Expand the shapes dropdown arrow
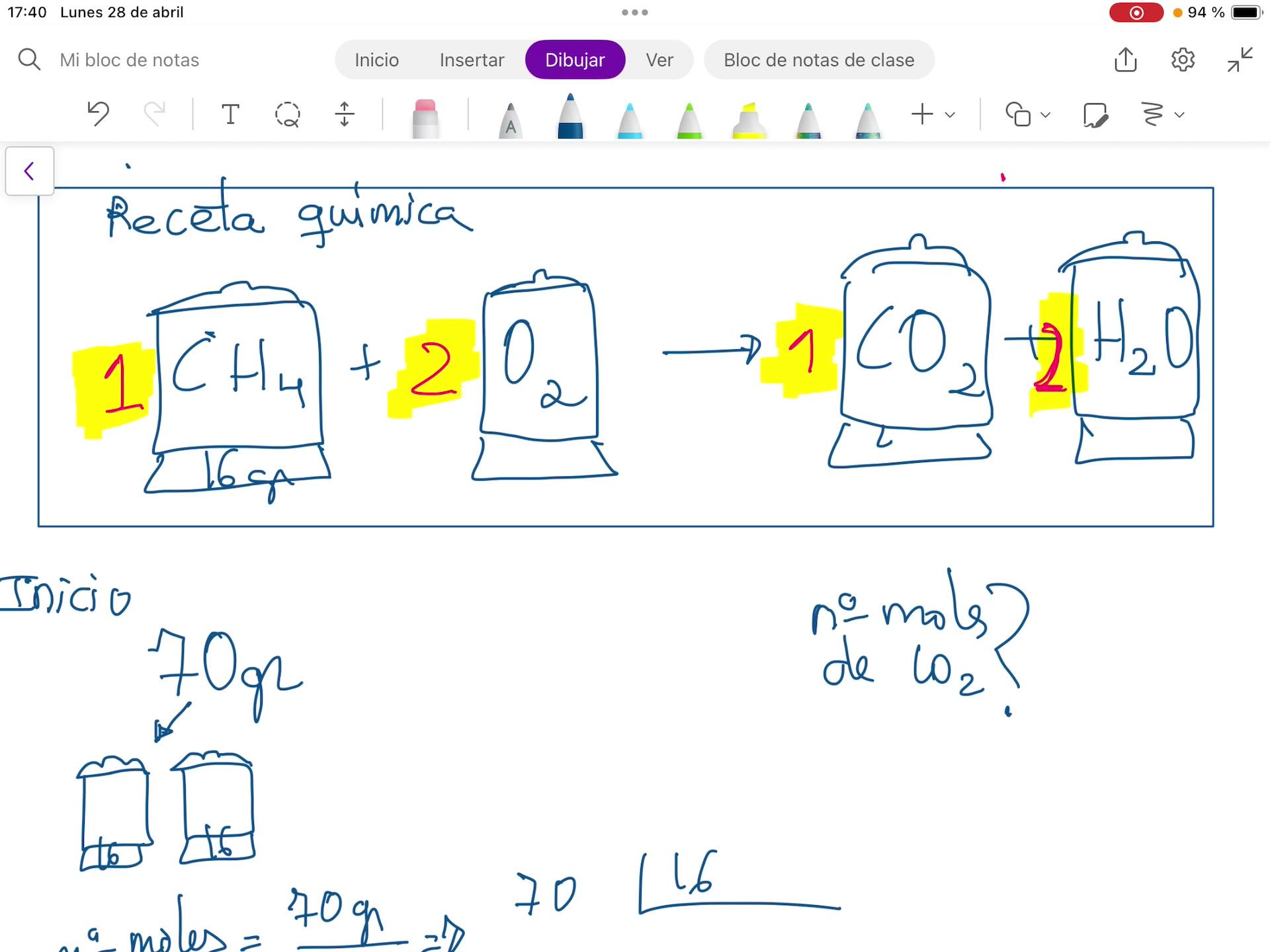1270x952 pixels. (1045, 114)
